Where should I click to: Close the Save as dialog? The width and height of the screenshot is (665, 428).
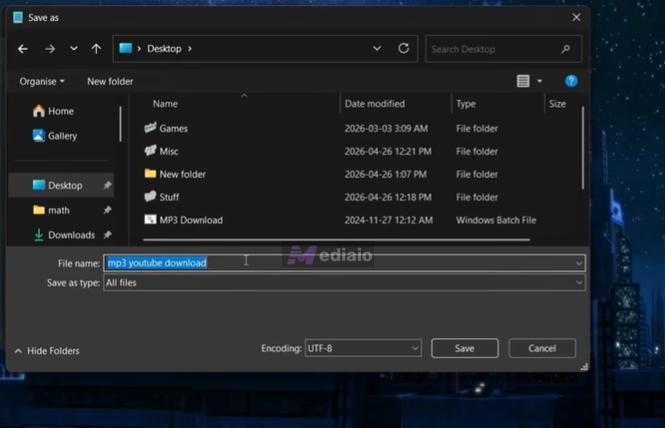576,17
